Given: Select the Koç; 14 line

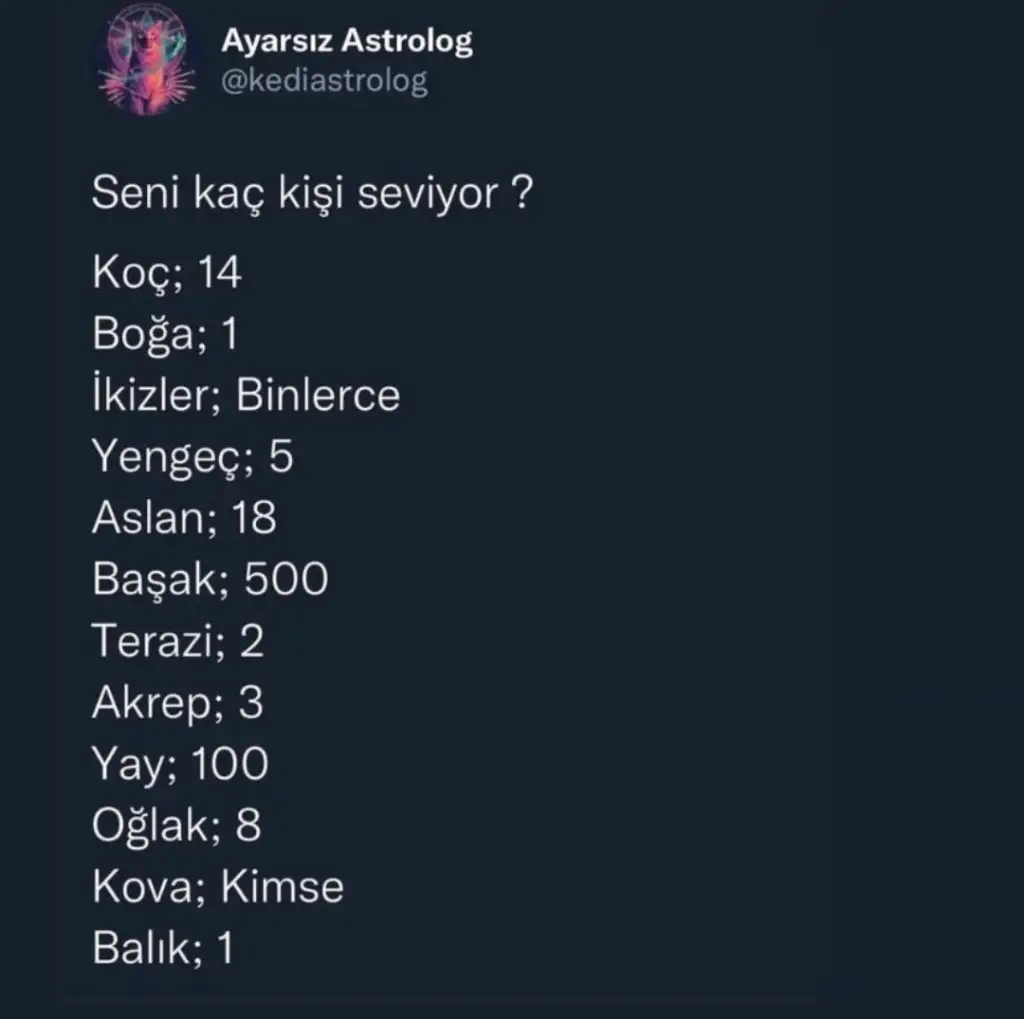Looking at the screenshot, I should click(x=167, y=272).
